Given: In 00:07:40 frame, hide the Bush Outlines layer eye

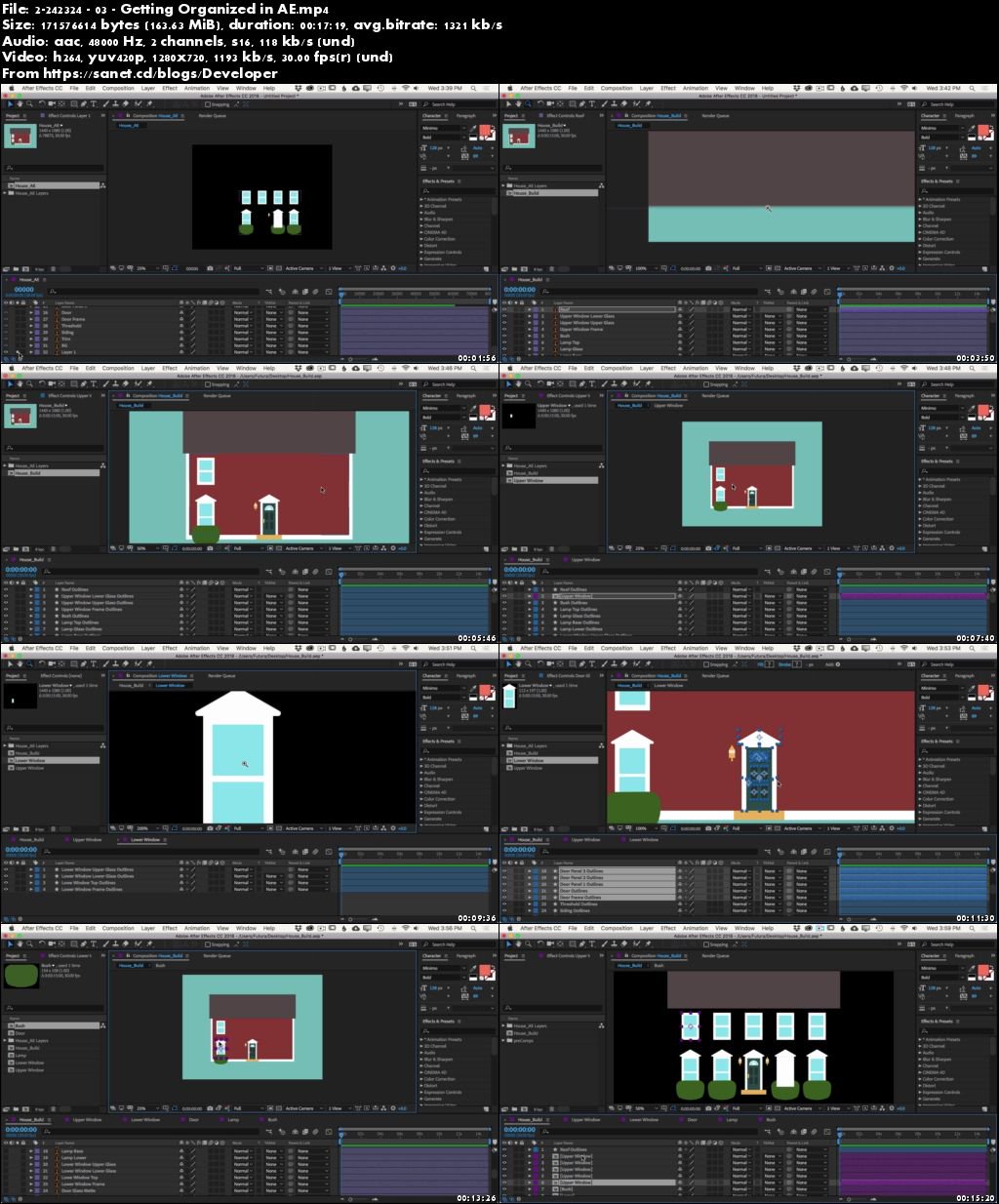Looking at the screenshot, I should pyautogui.click(x=504, y=603).
